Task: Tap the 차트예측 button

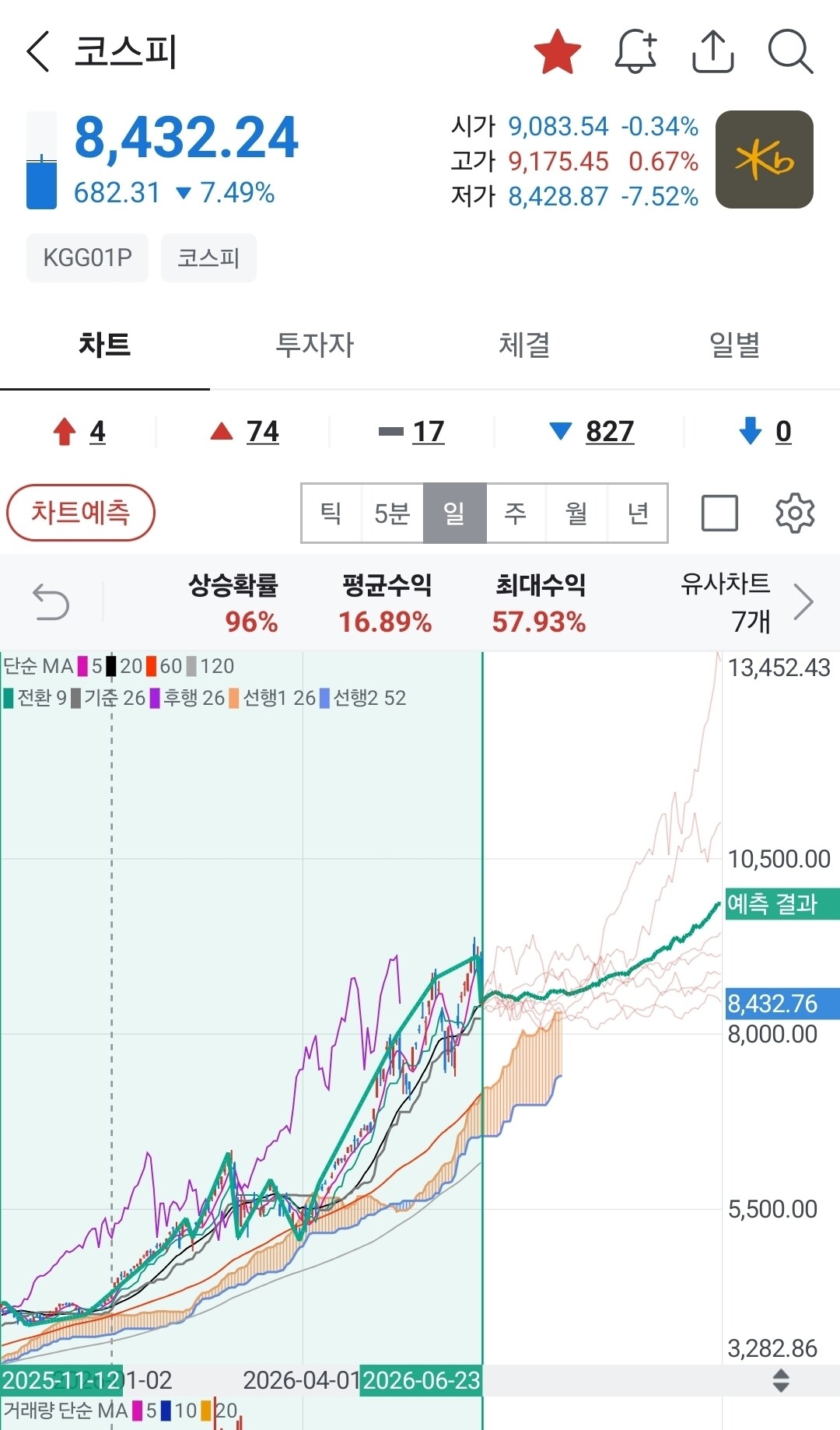Action: tap(81, 513)
